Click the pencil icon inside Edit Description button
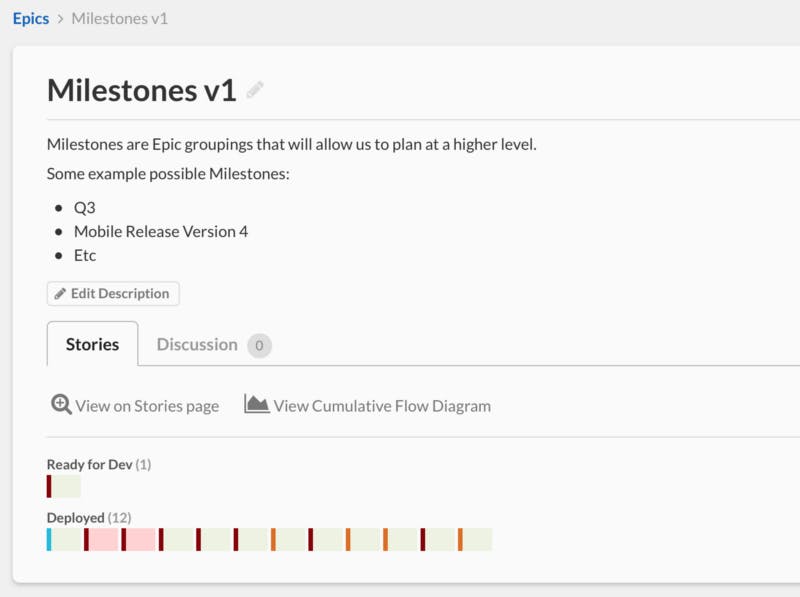800x597 pixels. [x=59, y=293]
